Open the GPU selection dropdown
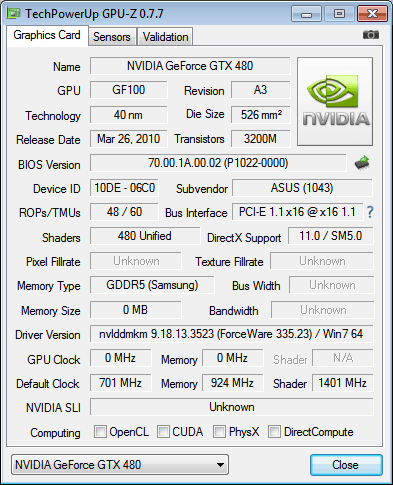This screenshot has width=393, height=485. [120, 465]
